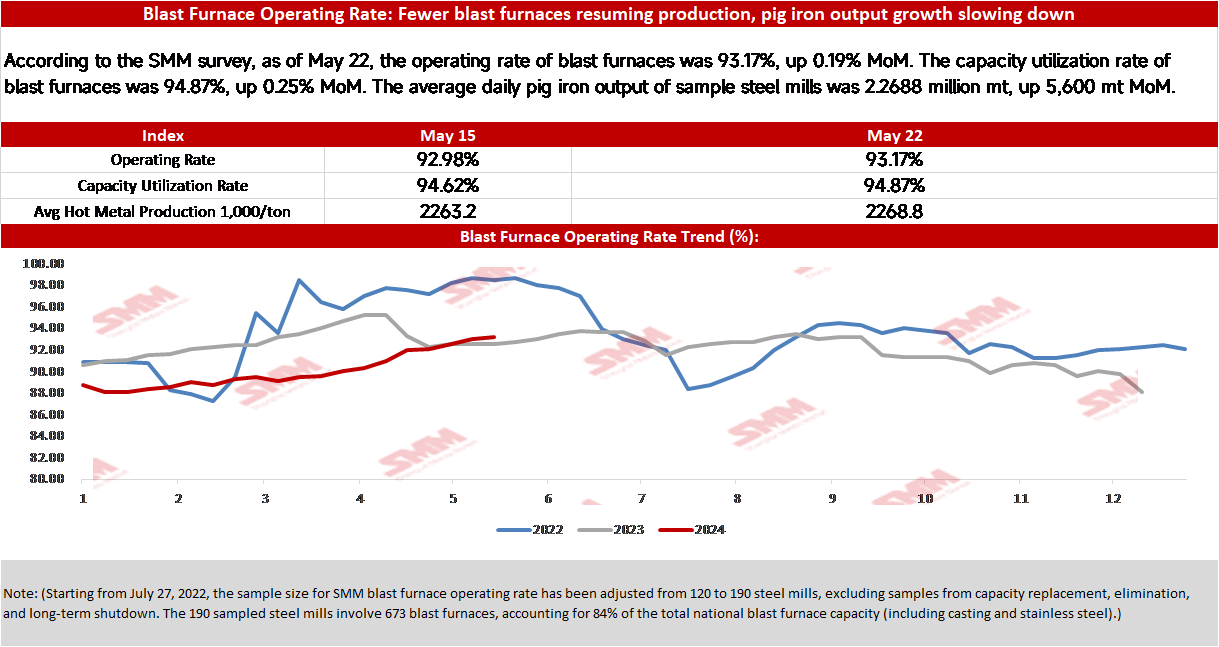The height and width of the screenshot is (647, 1219).
Task: Click month 1 on the x-axis
Action: 83,497
